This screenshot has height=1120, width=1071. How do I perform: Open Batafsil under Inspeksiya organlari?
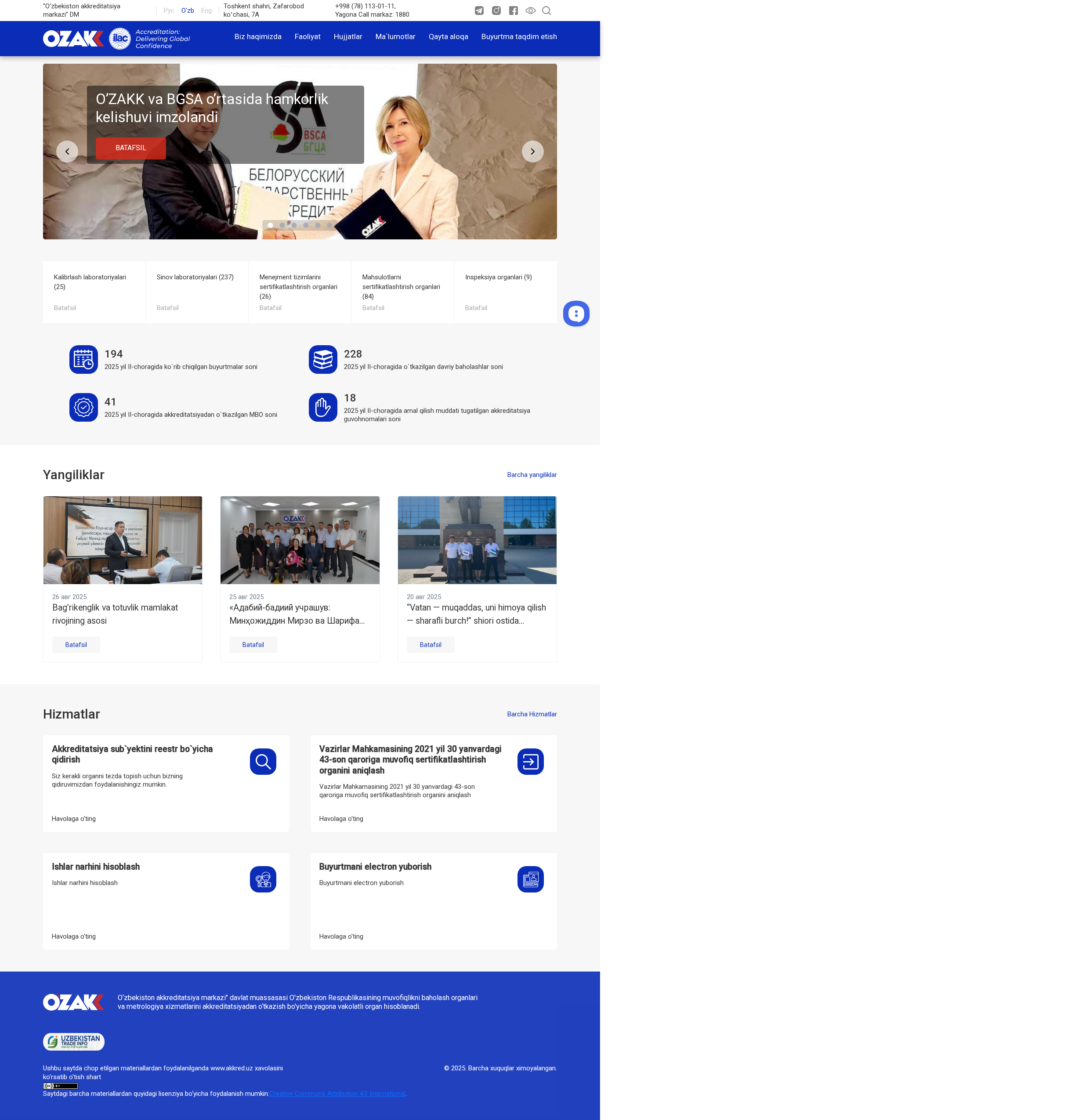coord(476,308)
